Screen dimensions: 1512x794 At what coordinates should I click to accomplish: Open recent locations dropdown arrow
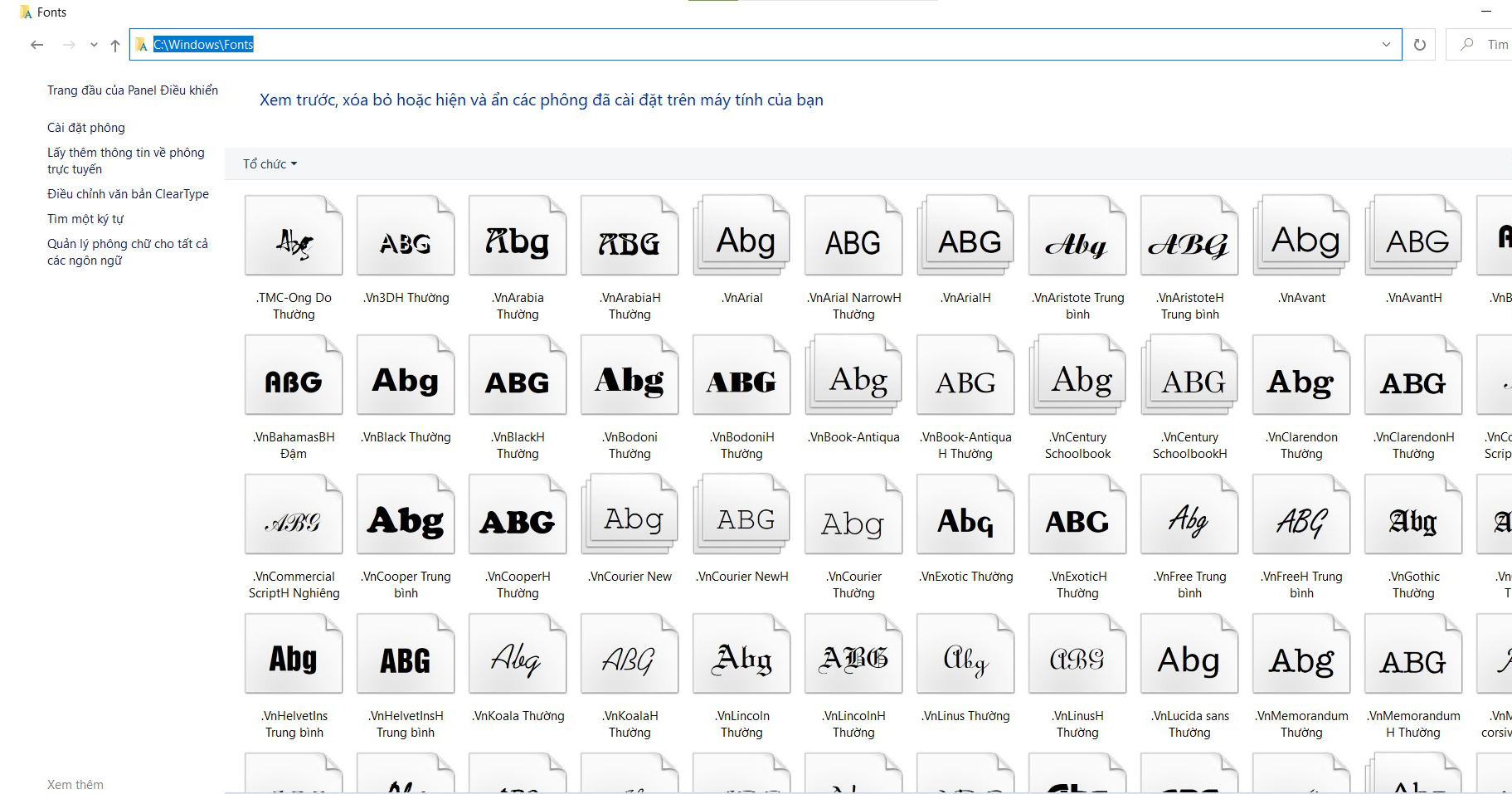(94, 45)
